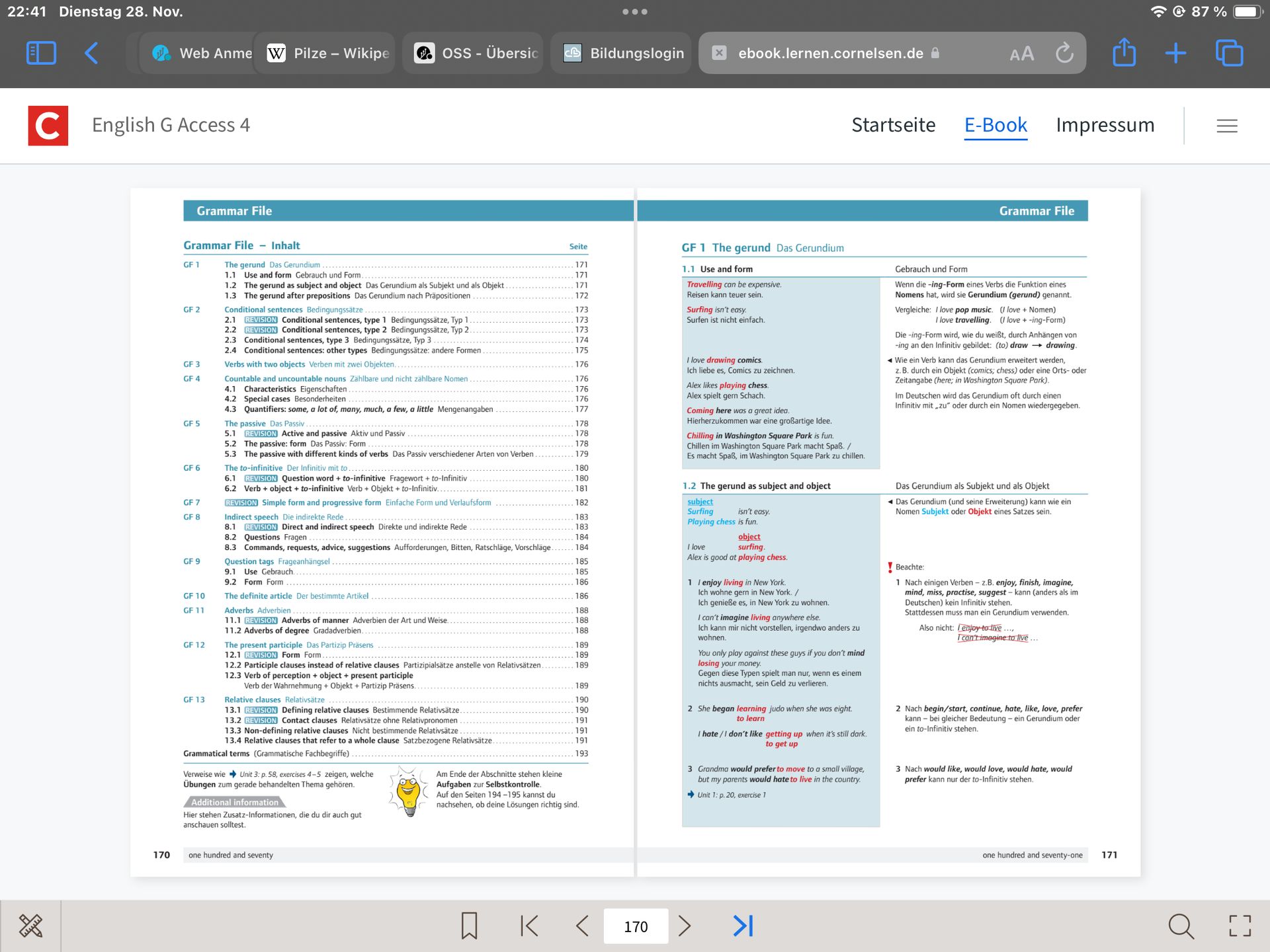1270x952 pixels.
Task: Switch to the Bildungslogin tab
Action: click(623, 53)
